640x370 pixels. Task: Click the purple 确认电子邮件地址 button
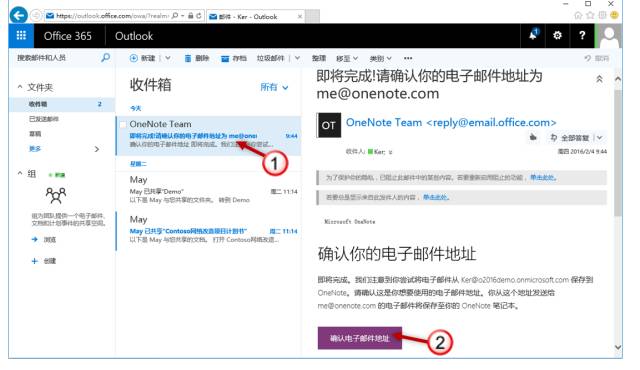coord(360,338)
